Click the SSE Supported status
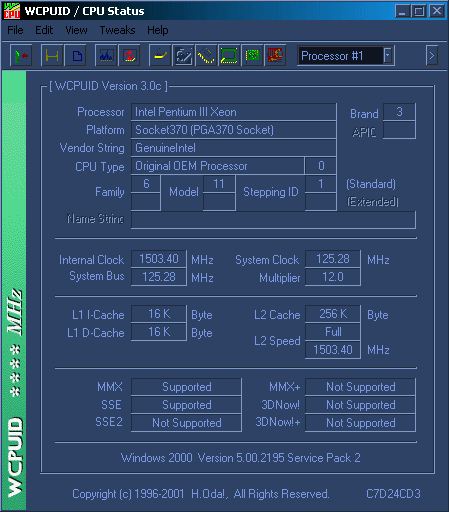 point(186,405)
